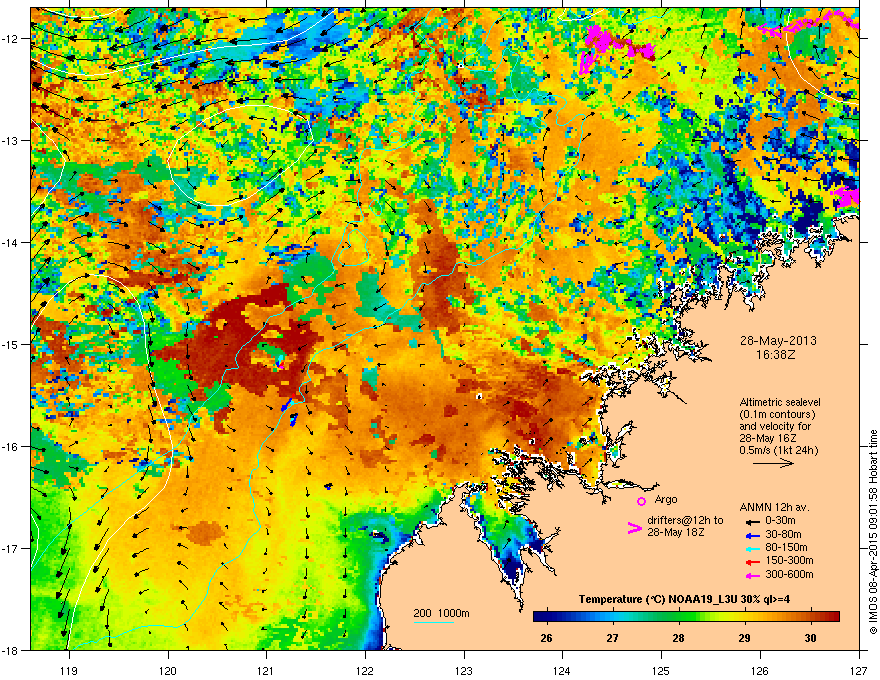Click the blue ANMN mooring arrow near 121.2E 15.6S

[287, 405]
